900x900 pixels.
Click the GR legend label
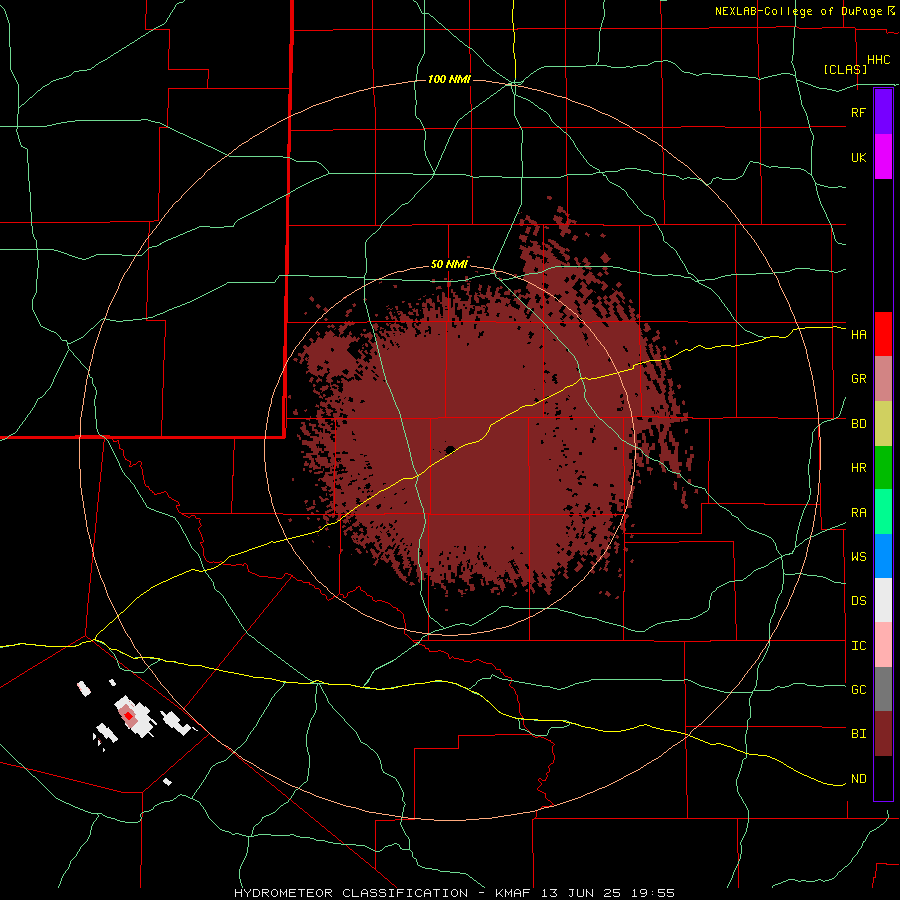pyautogui.click(x=858, y=379)
